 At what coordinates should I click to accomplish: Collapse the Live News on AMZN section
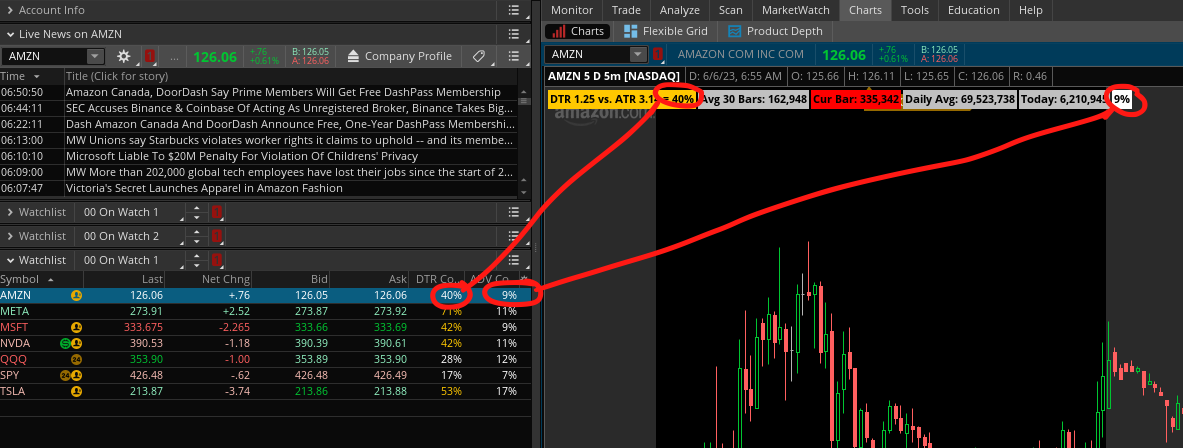click(x=11, y=34)
